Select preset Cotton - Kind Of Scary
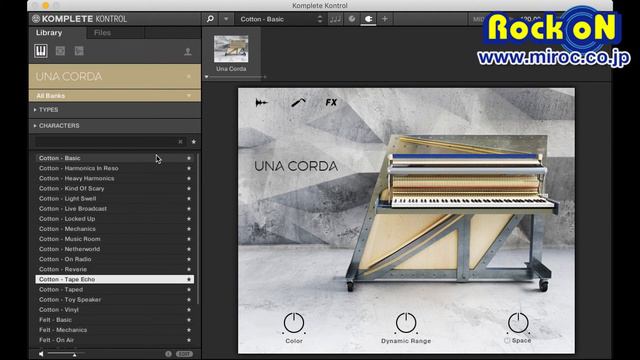Image resolution: width=640 pixels, height=360 pixels. [115, 189]
